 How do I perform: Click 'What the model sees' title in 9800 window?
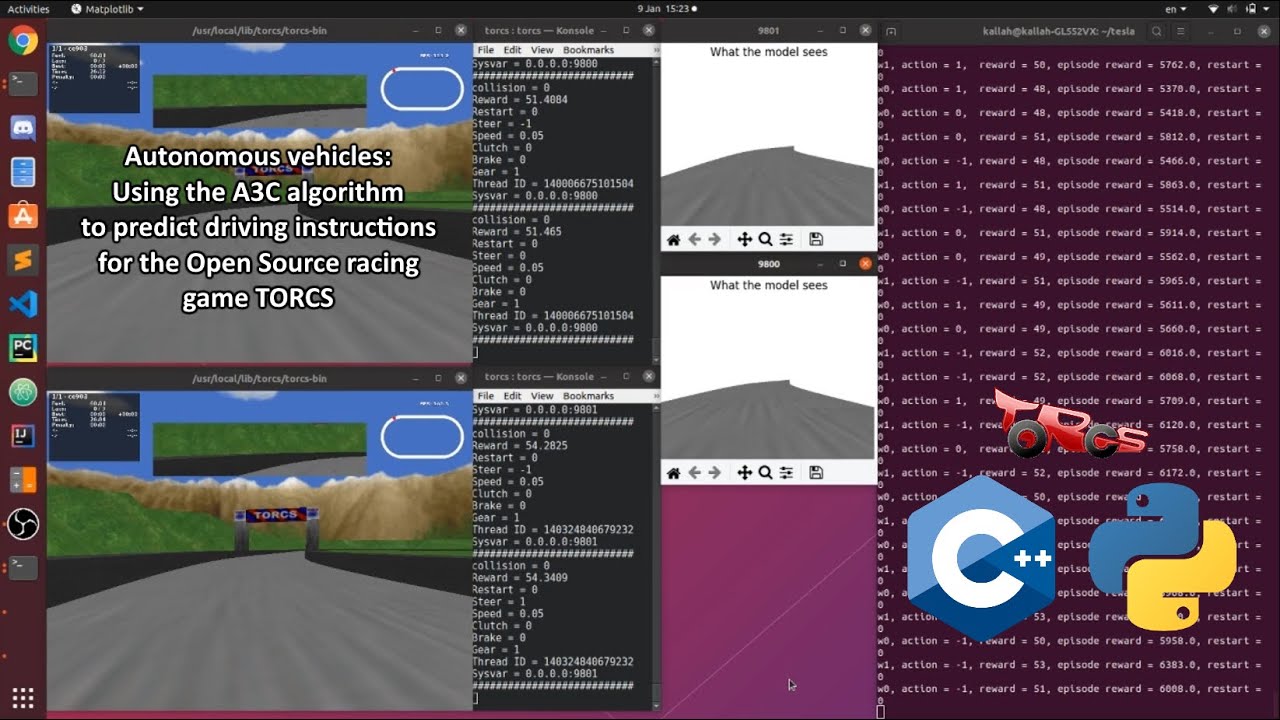[769, 285]
